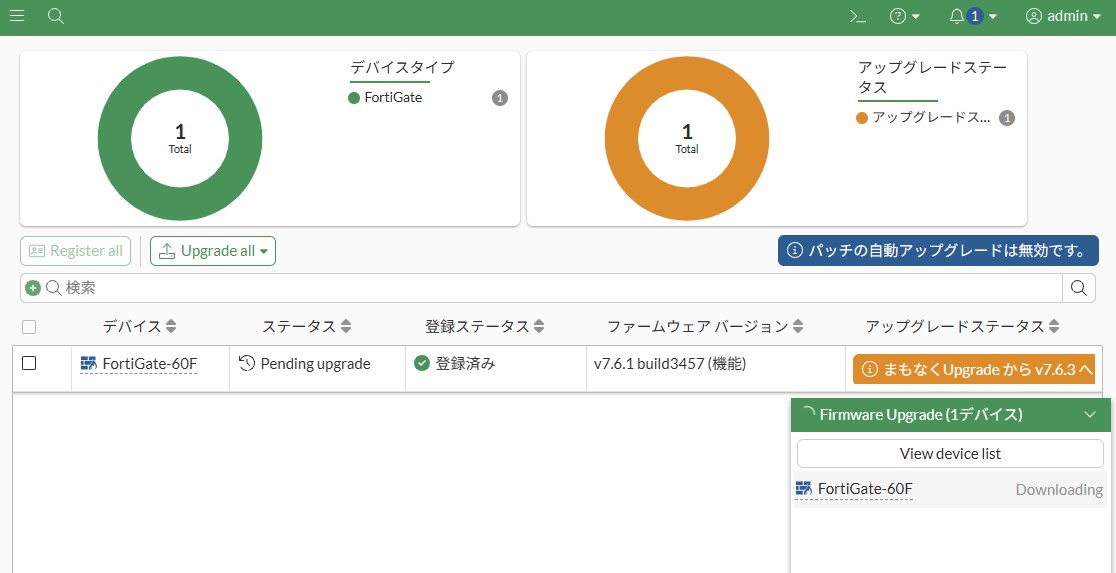This screenshot has width=1116, height=573.
Task: Toggle the select-all header checkbox
Action: pyautogui.click(x=29, y=327)
